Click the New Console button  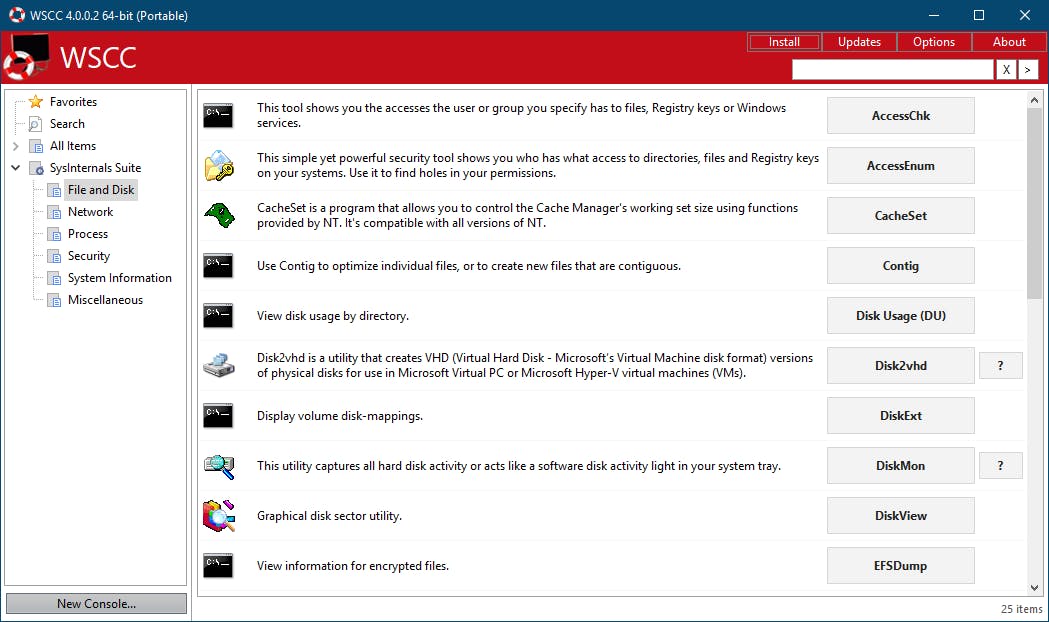pos(96,603)
